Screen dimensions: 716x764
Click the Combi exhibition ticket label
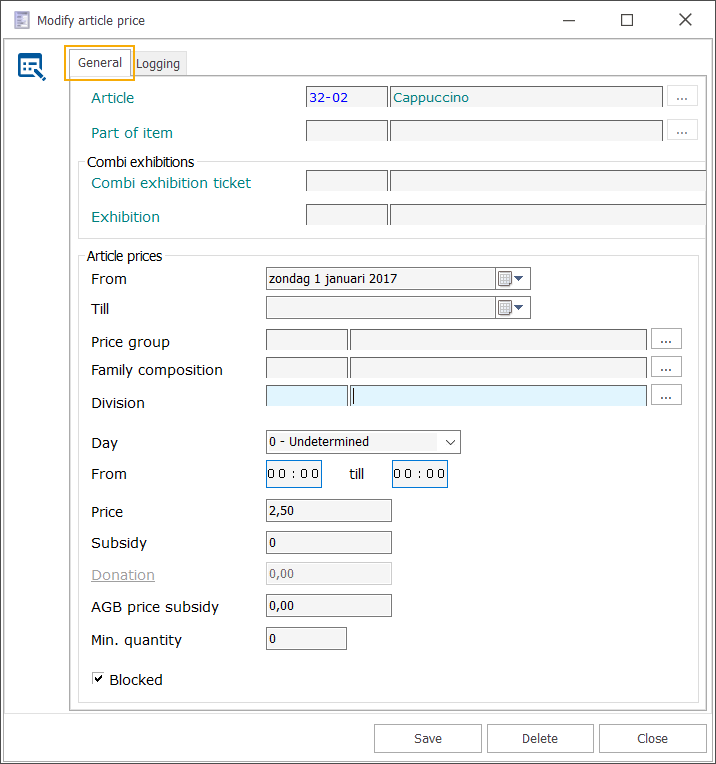(x=171, y=183)
